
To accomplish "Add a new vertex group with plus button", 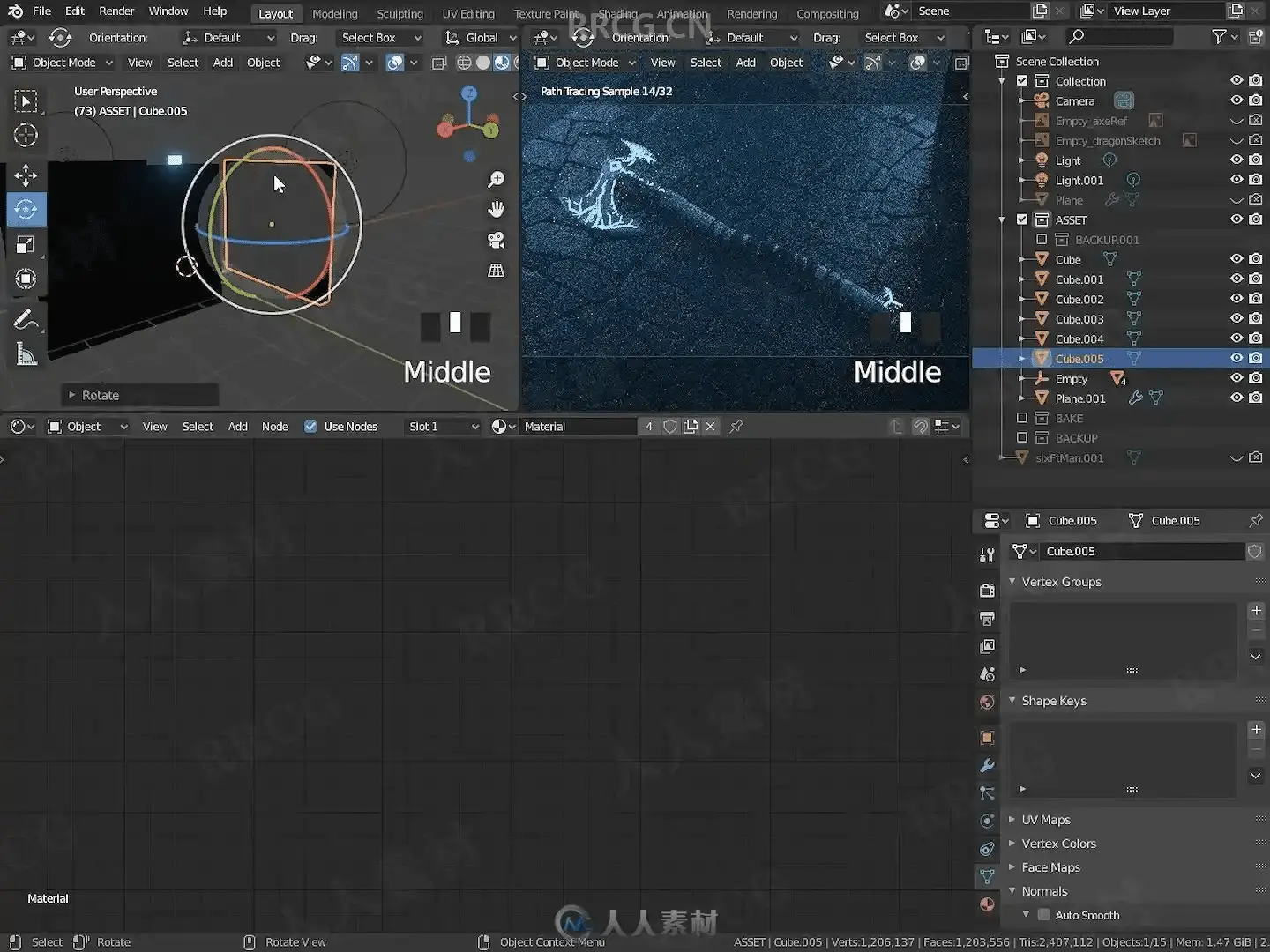I will 1256,610.
